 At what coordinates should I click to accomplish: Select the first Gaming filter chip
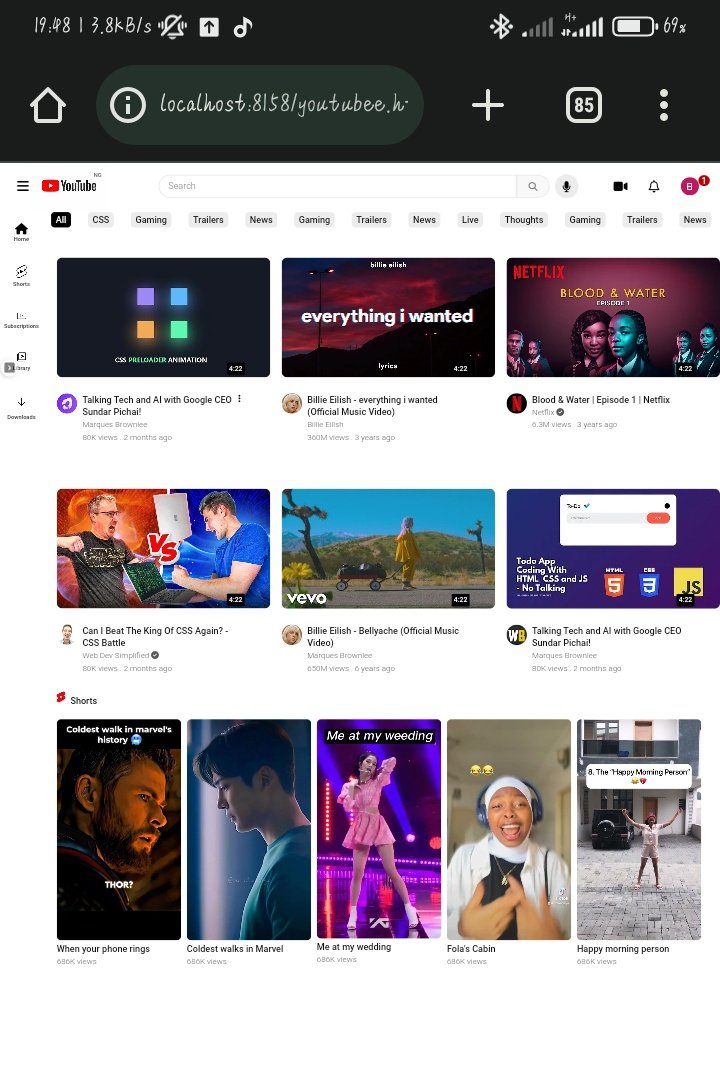coord(151,220)
